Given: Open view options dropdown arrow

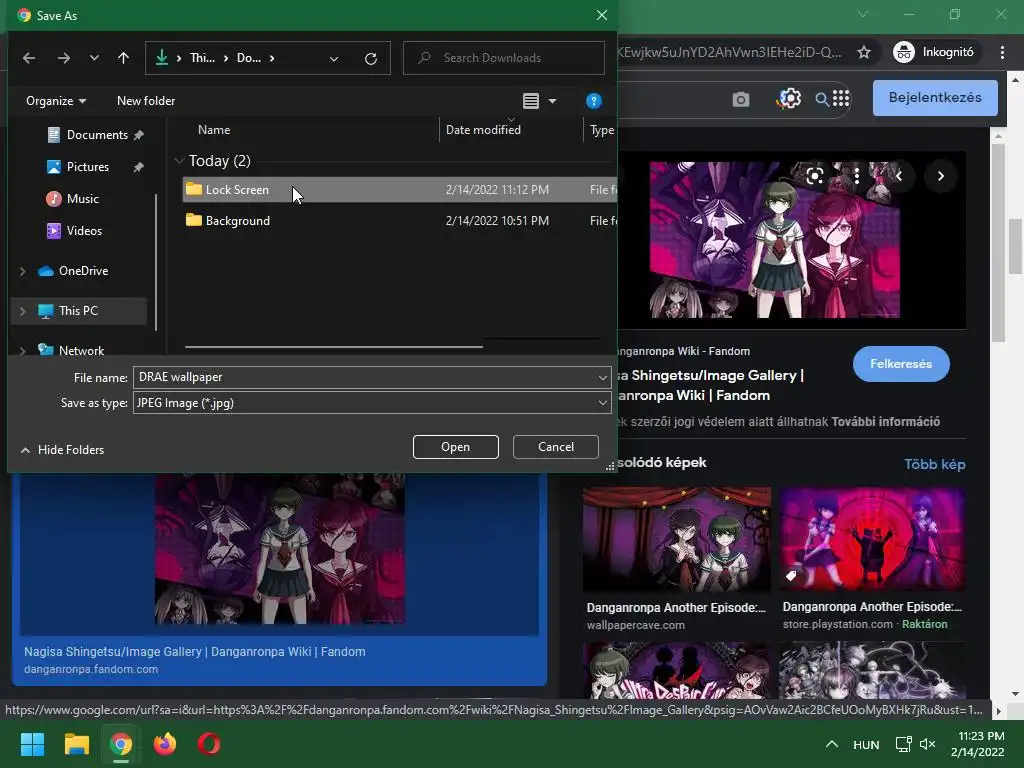Looking at the screenshot, I should pyautogui.click(x=552, y=101).
